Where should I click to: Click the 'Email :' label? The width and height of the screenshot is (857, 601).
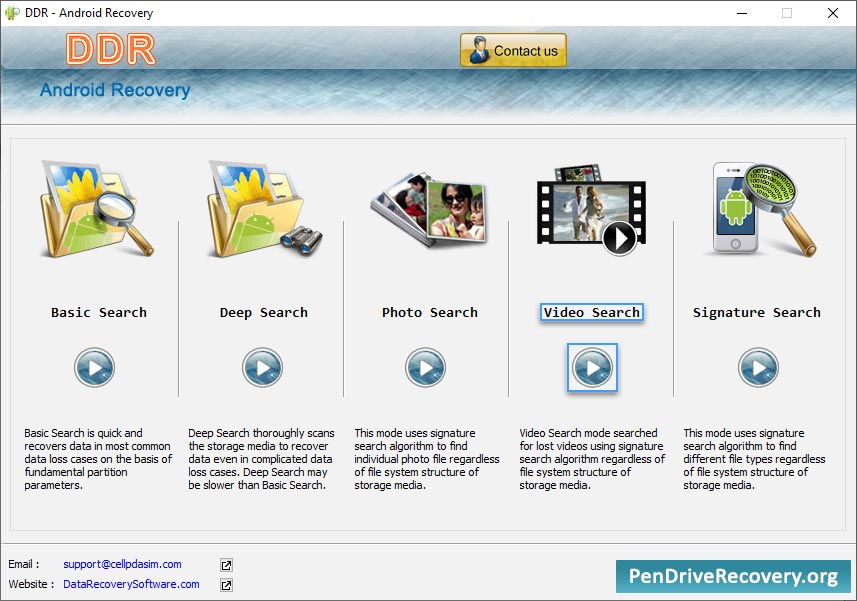point(24,564)
